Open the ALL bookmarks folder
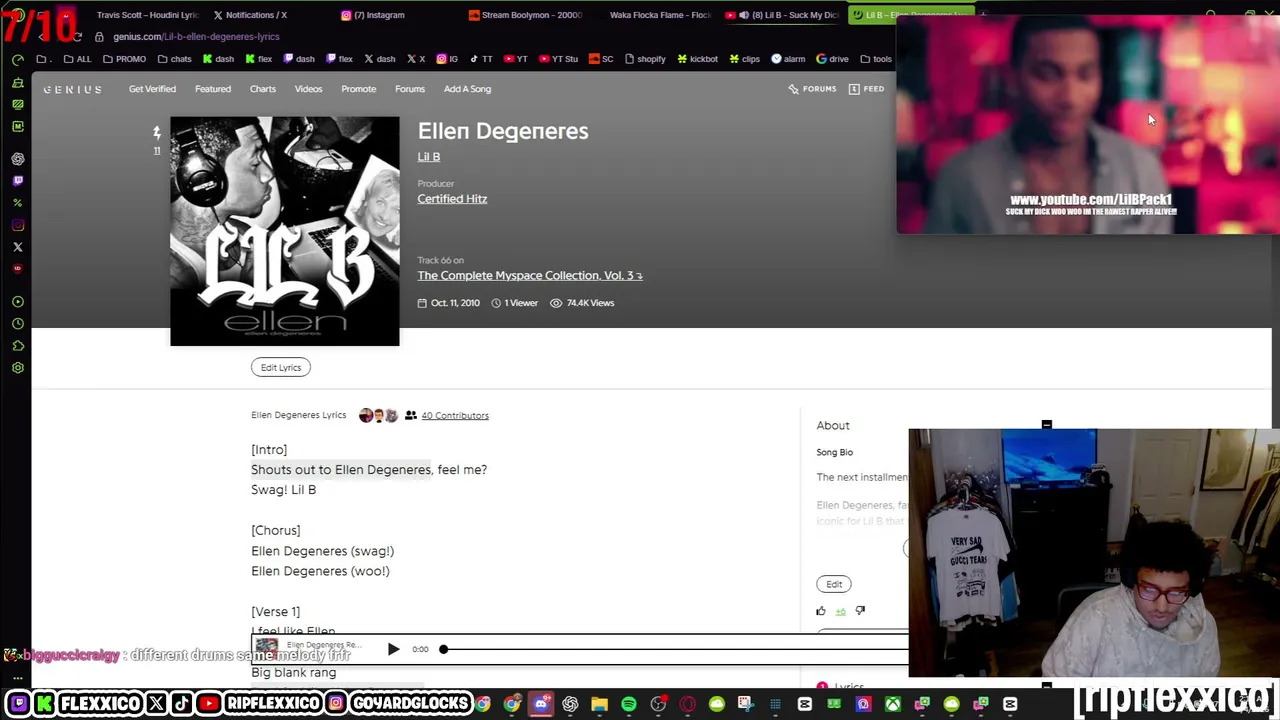 (x=77, y=59)
